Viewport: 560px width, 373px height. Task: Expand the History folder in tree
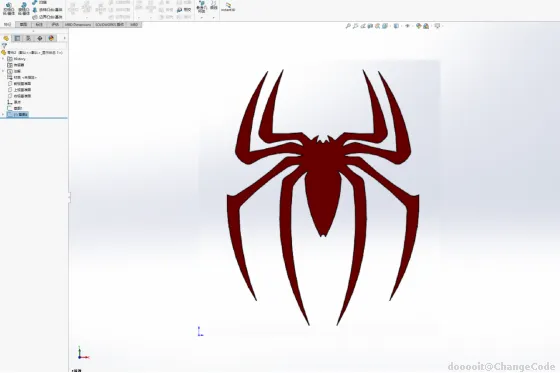[x=3, y=59]
